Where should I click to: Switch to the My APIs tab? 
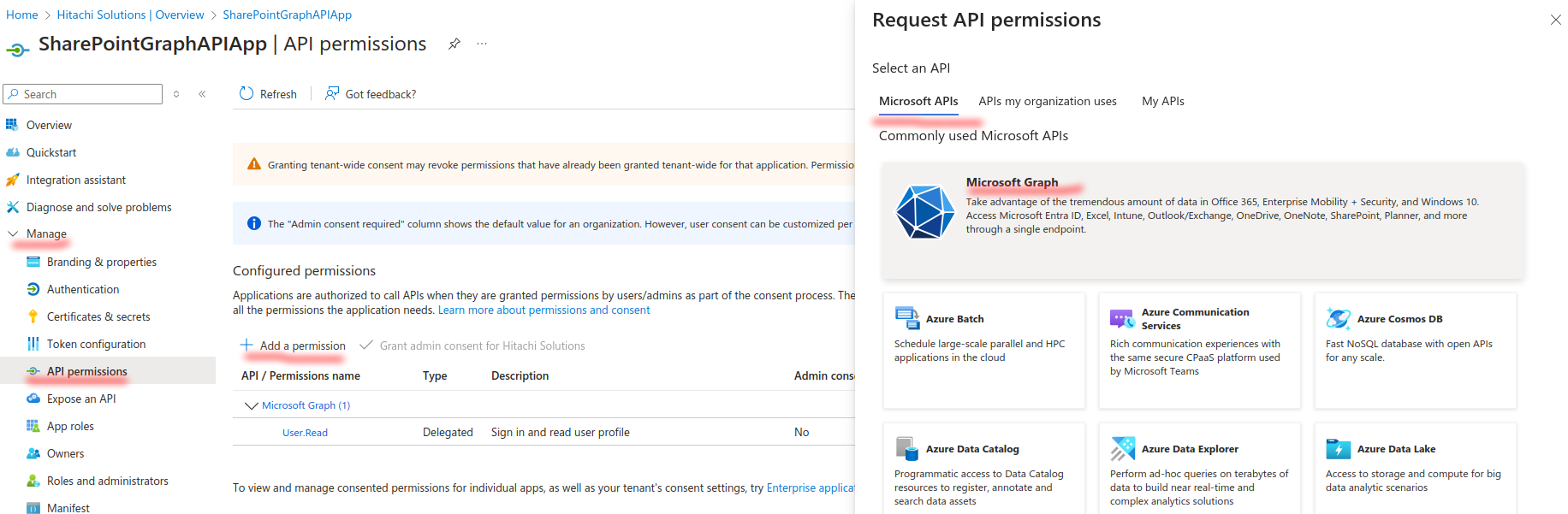1163,101
